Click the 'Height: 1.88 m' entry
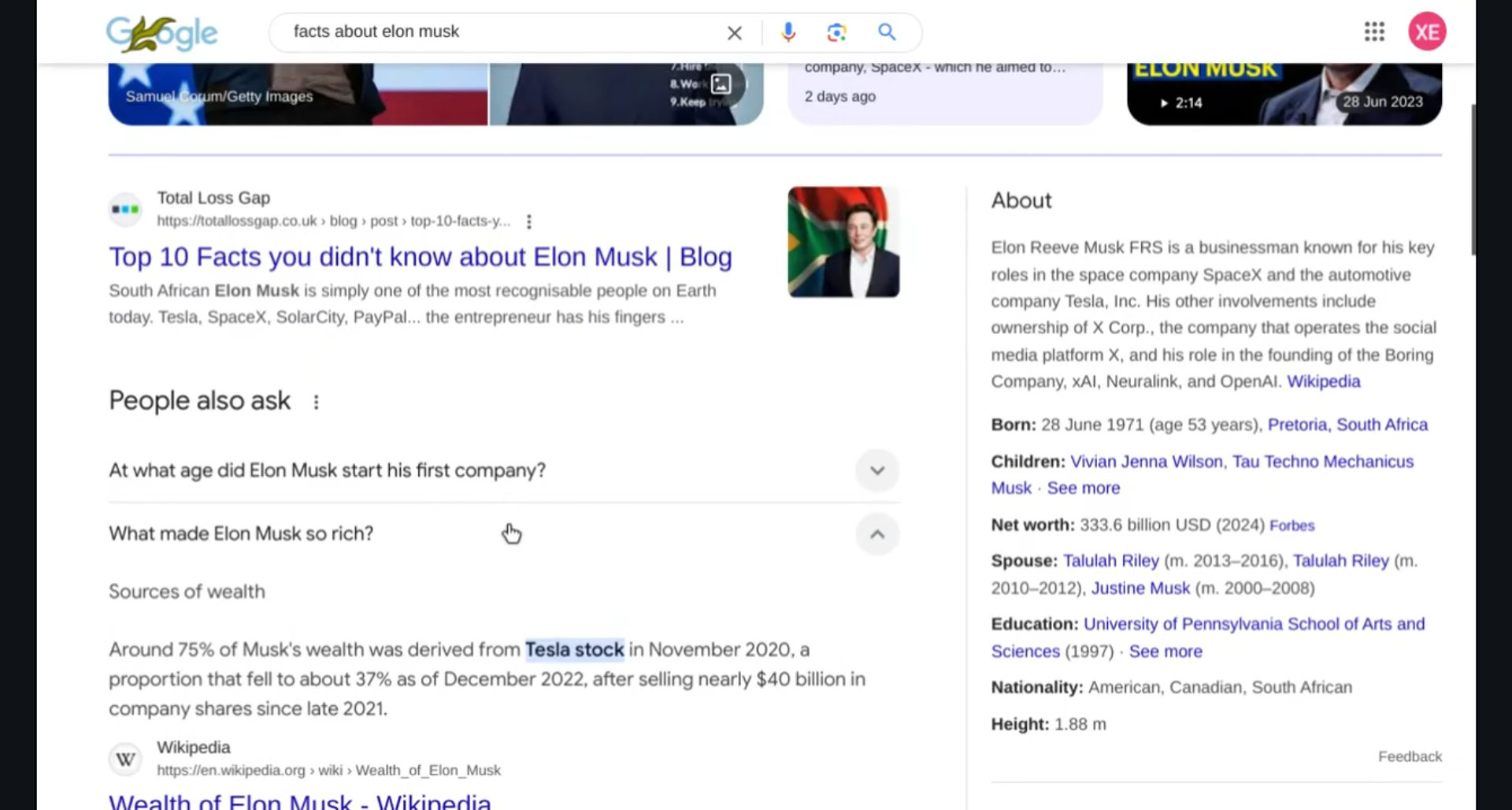Viewport: 1512px width, 810px height. 1048,724
